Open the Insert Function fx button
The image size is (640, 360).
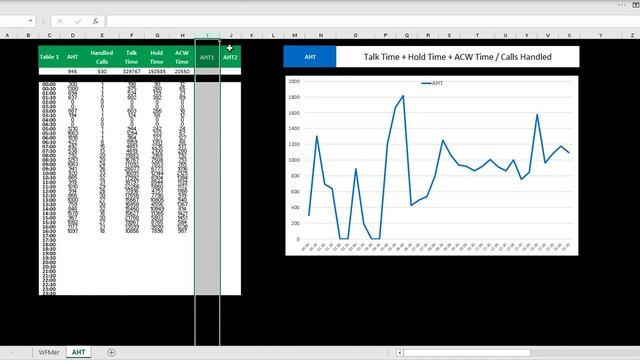click(x=96, y=21)
